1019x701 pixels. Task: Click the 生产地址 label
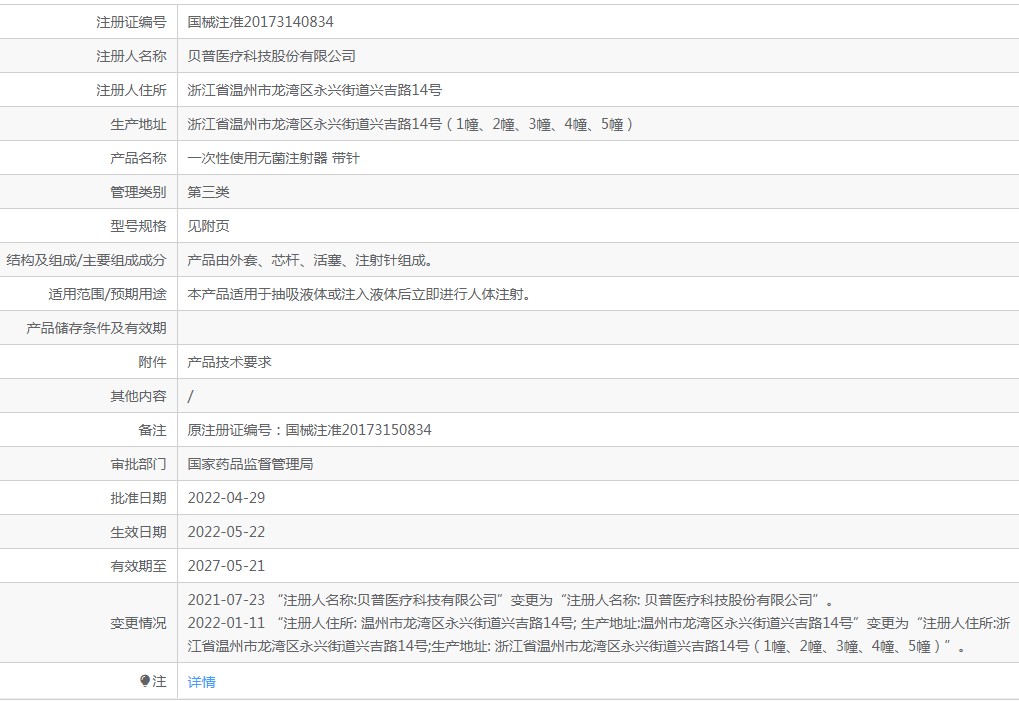138,124
